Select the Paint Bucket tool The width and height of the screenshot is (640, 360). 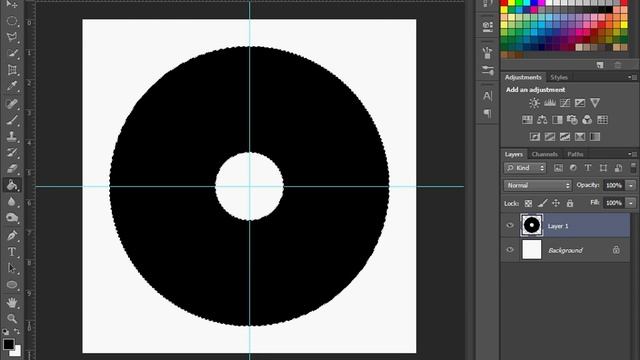12,185
